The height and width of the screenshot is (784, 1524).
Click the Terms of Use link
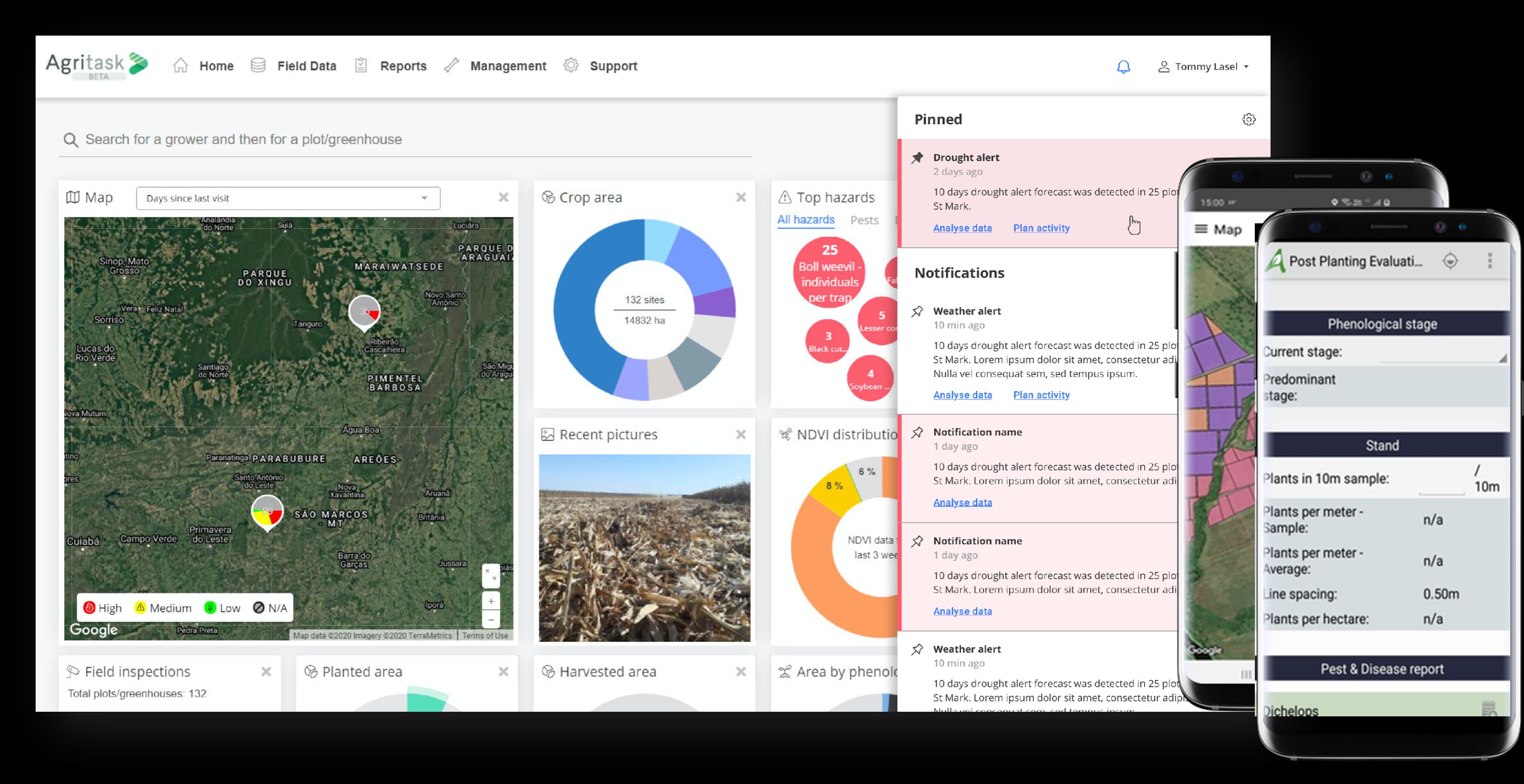(485, 635)
